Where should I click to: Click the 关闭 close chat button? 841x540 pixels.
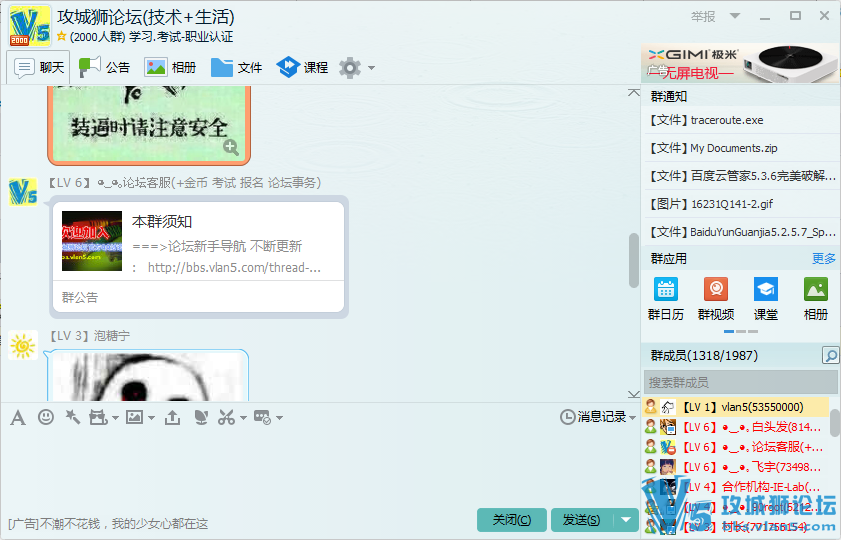511,520
